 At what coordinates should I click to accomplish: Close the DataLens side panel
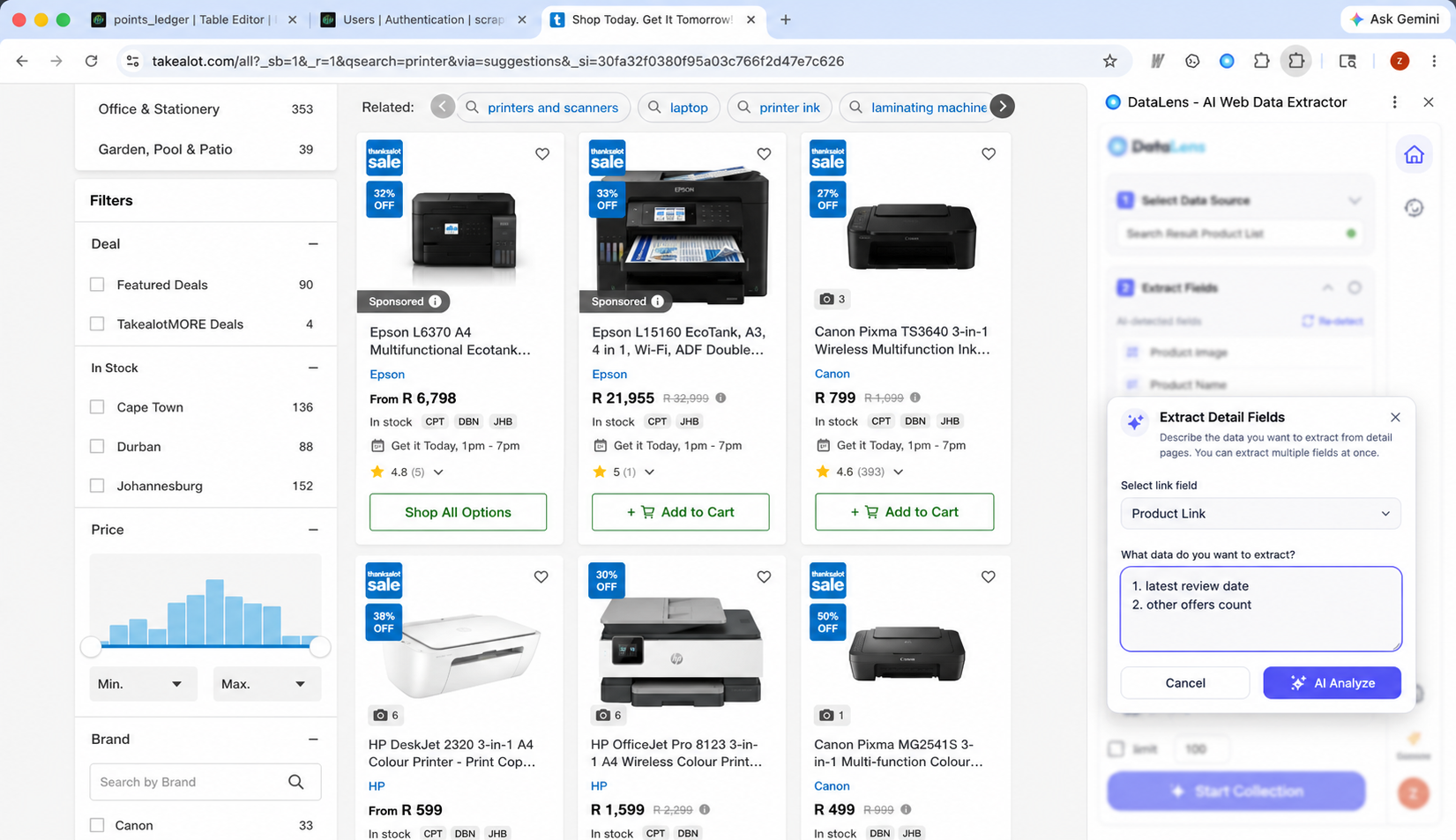[1429, 102]
